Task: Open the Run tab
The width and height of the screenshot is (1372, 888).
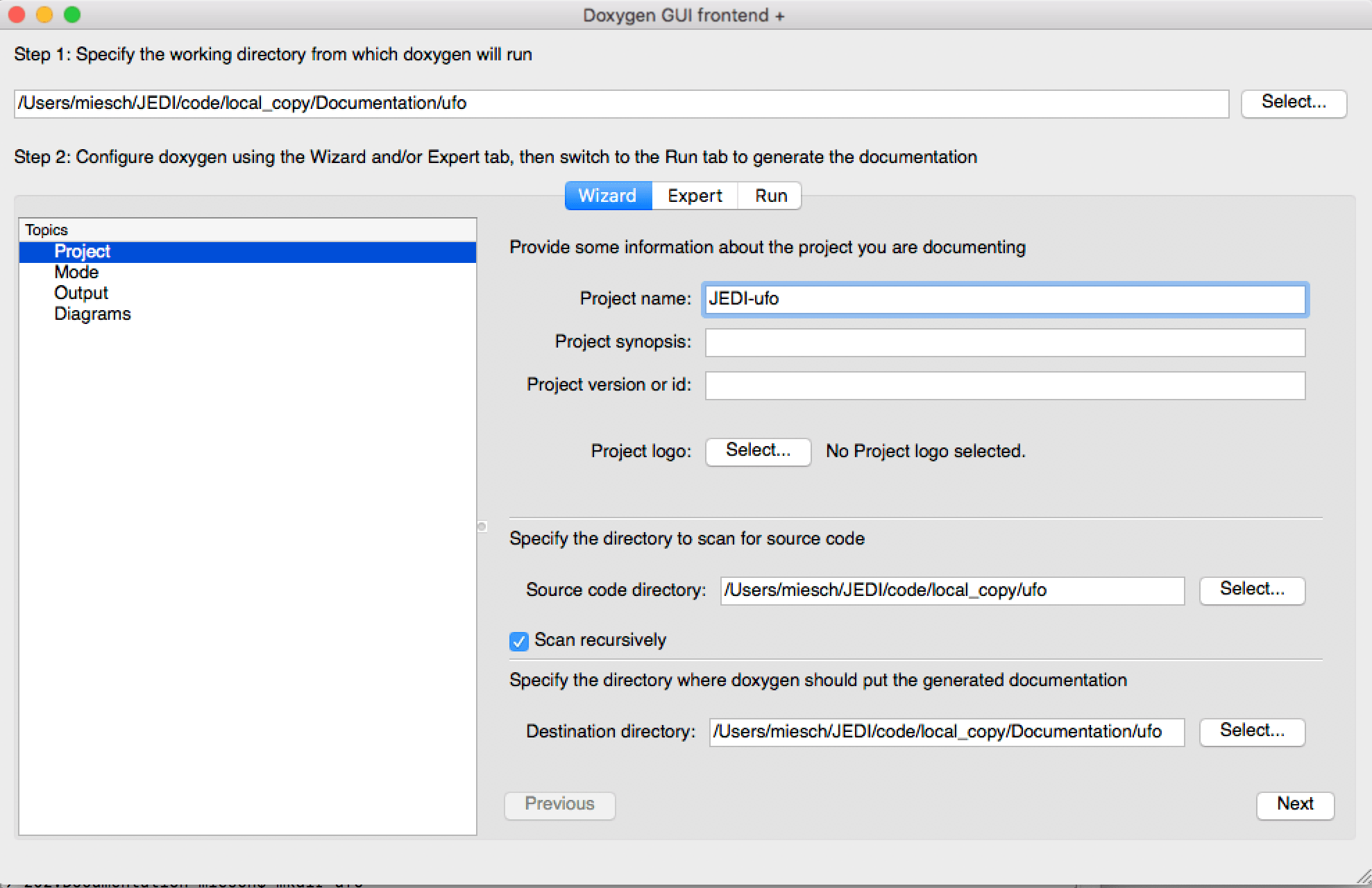Action: (x=770, y=196)
